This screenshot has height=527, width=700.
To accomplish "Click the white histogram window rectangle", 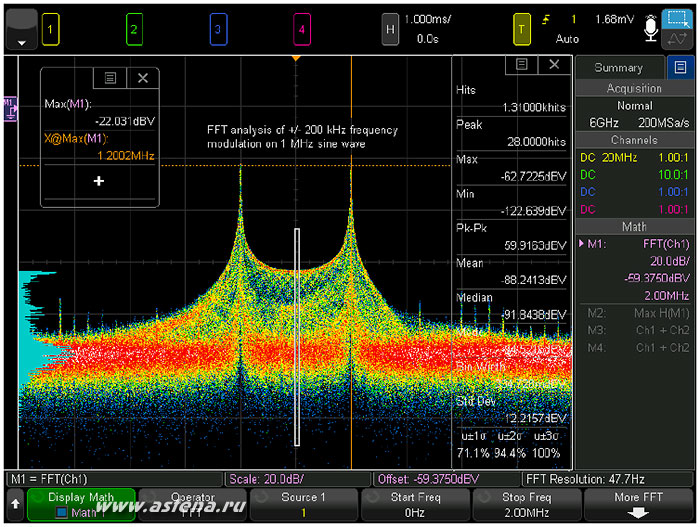I will 297,337.
